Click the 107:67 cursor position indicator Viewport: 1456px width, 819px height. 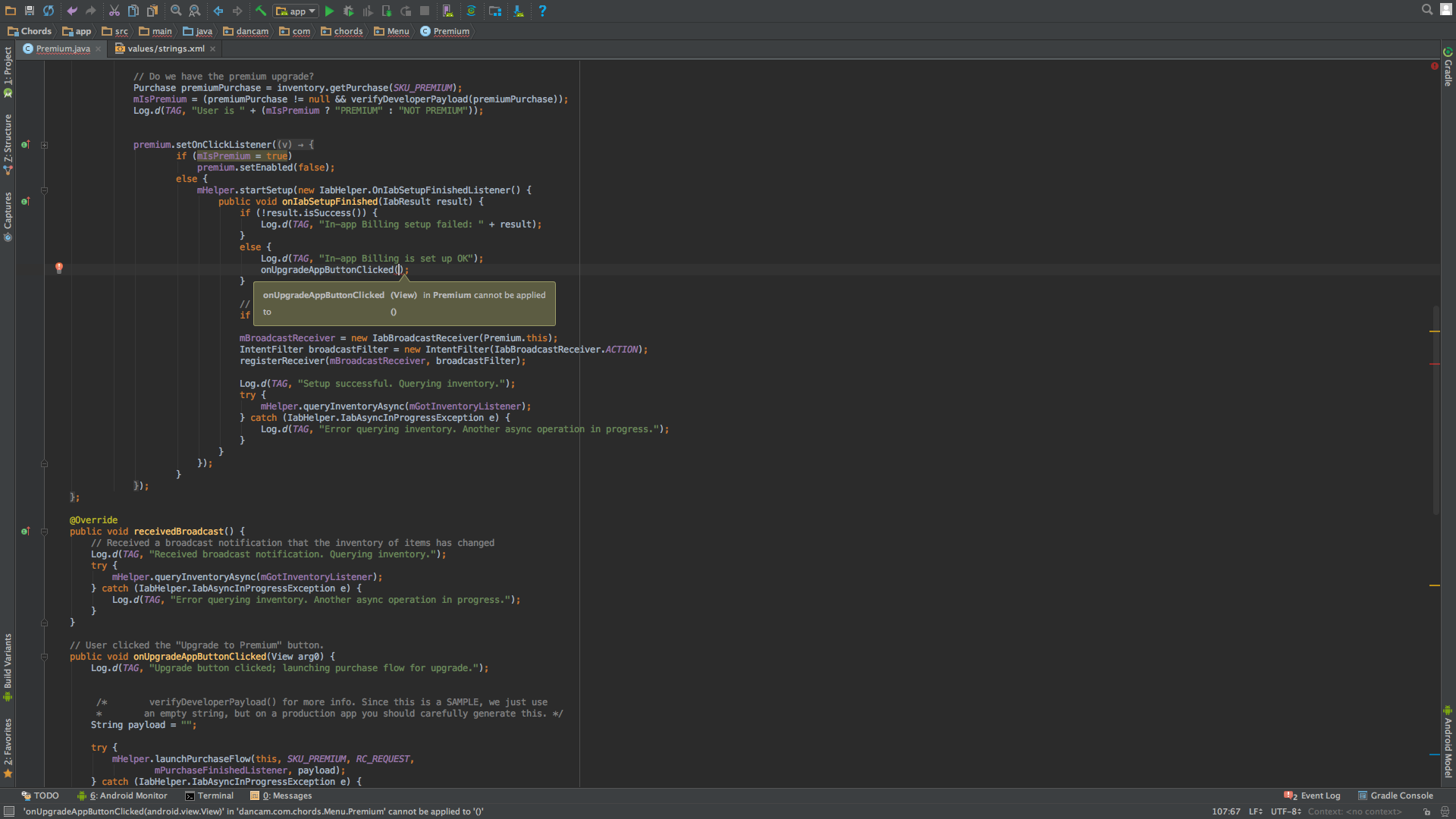(1226, 811)
